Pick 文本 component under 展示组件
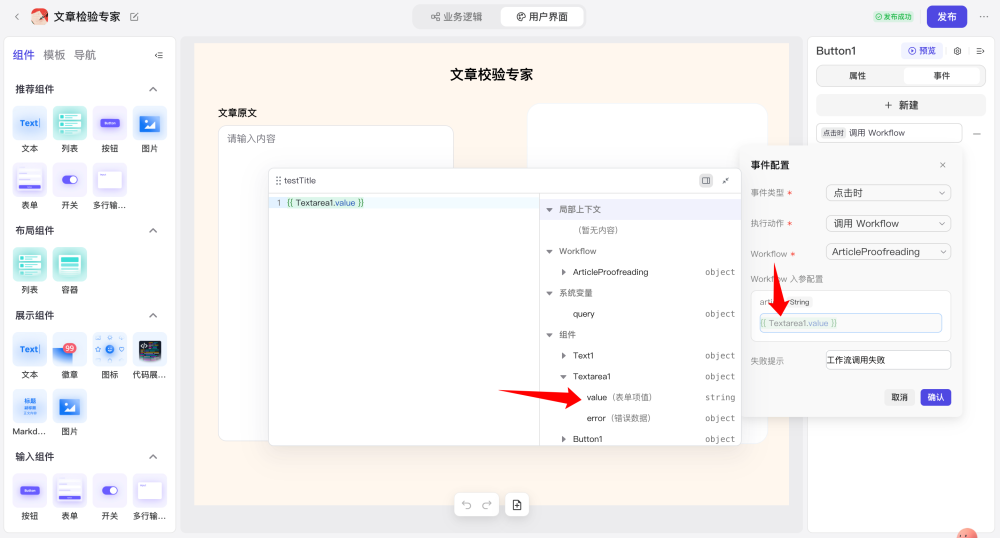This screenshot has width=1000, height=538. (29, 356)
